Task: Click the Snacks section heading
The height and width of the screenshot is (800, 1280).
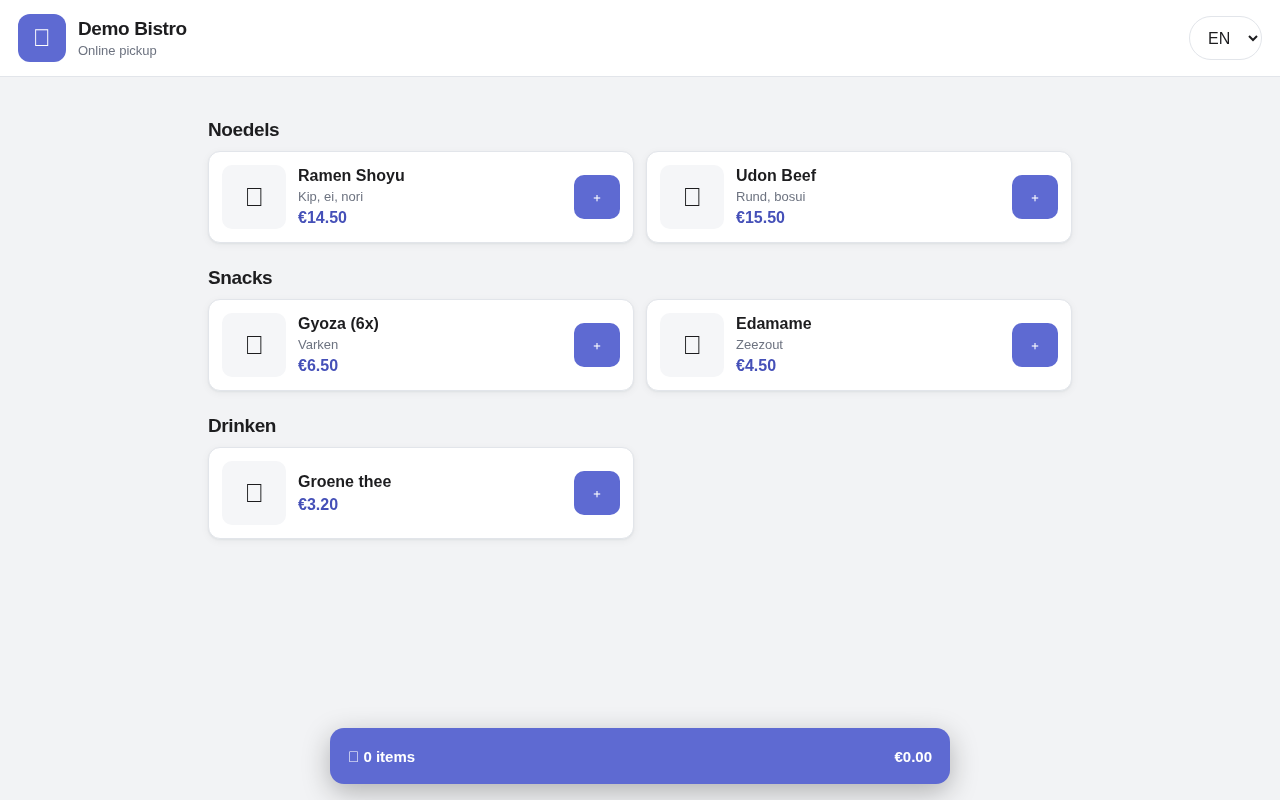Action: 240,278
